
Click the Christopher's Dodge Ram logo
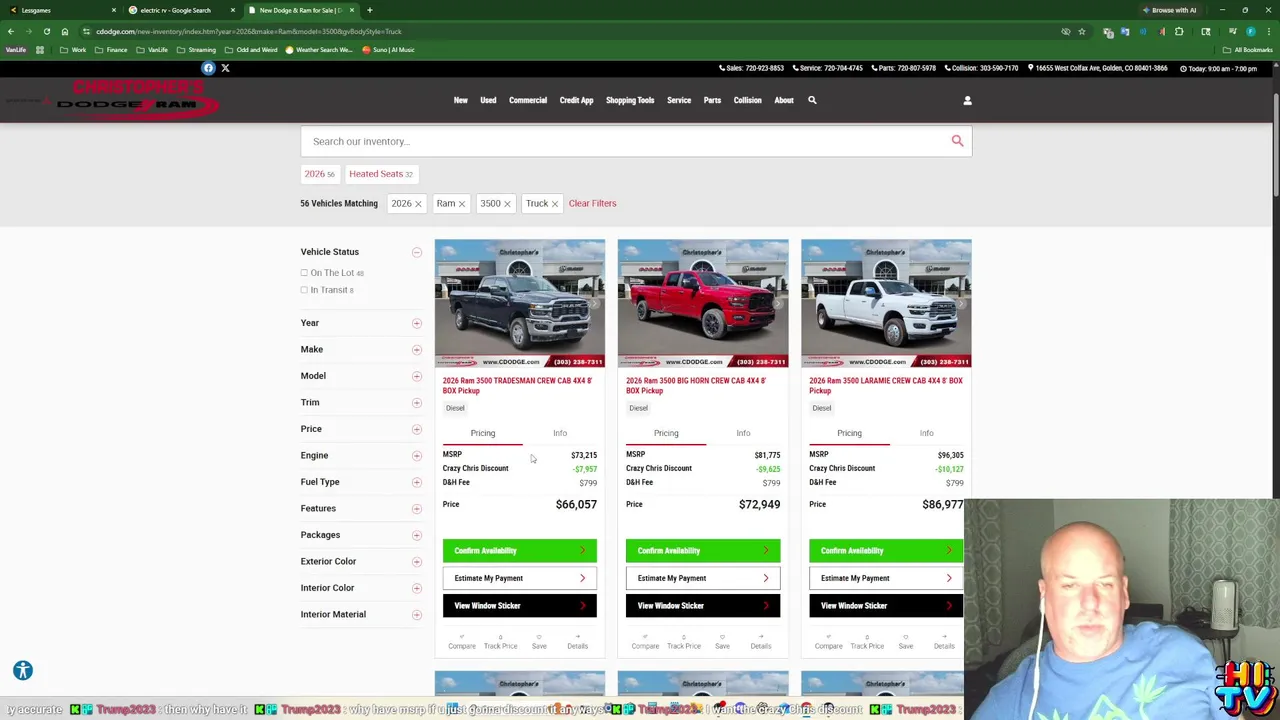tap(137, 99)
